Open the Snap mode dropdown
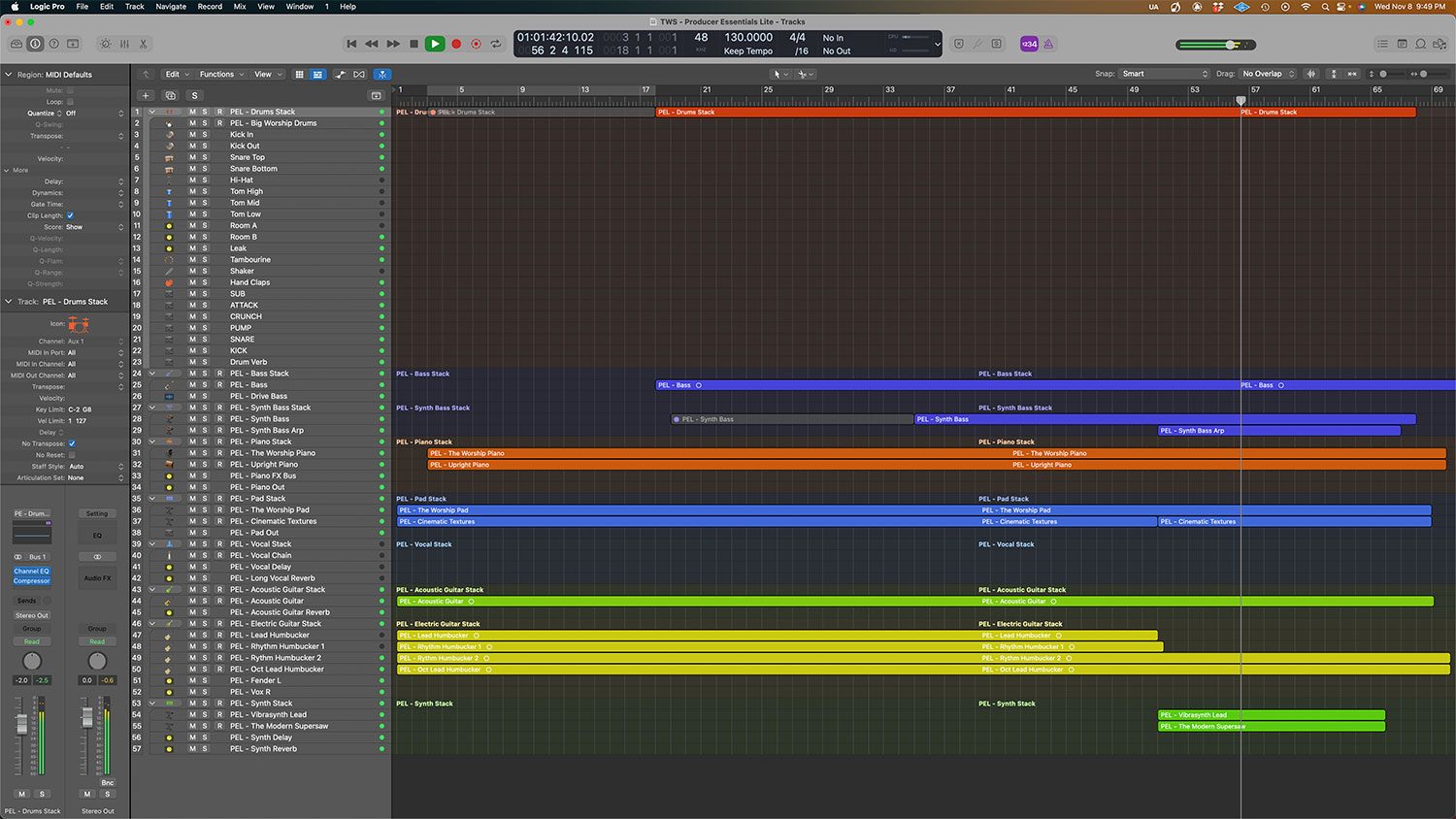 coord(1164,74)
